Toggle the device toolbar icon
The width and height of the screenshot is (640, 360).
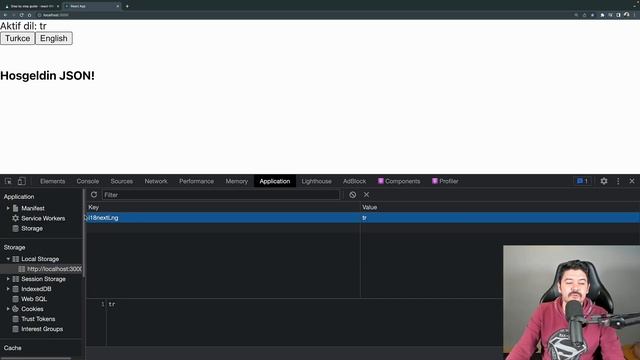point(22,181)
